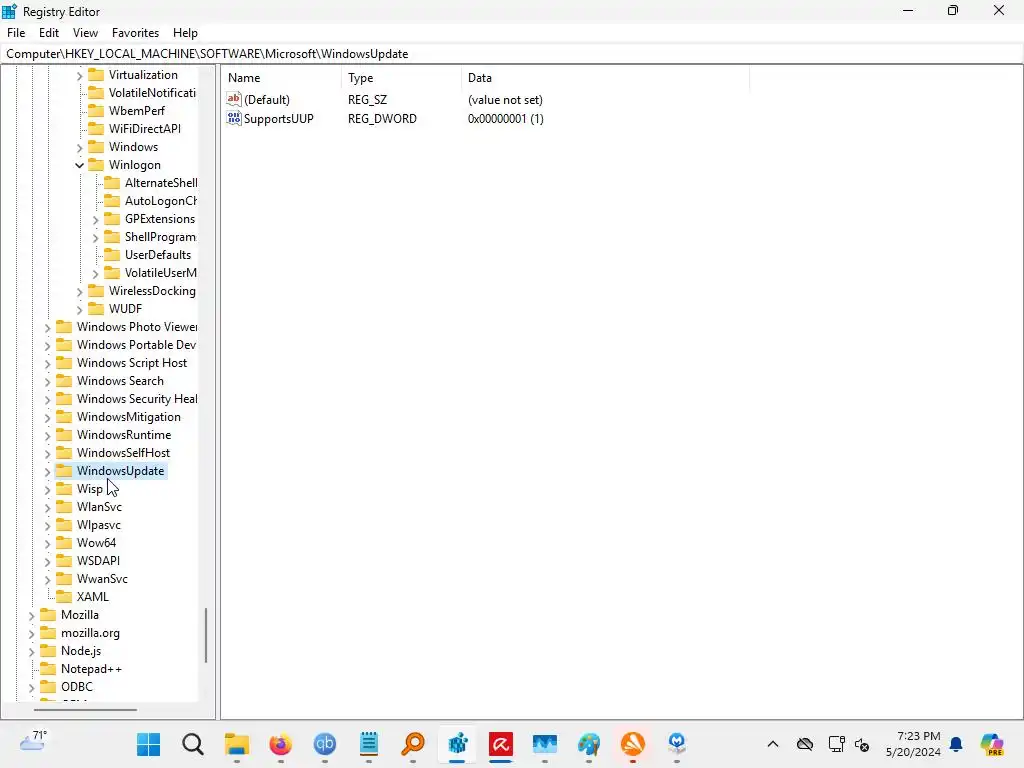The image size is (1024, 768).
Task: Open taskbar Search
Action: tap(193, 744)
